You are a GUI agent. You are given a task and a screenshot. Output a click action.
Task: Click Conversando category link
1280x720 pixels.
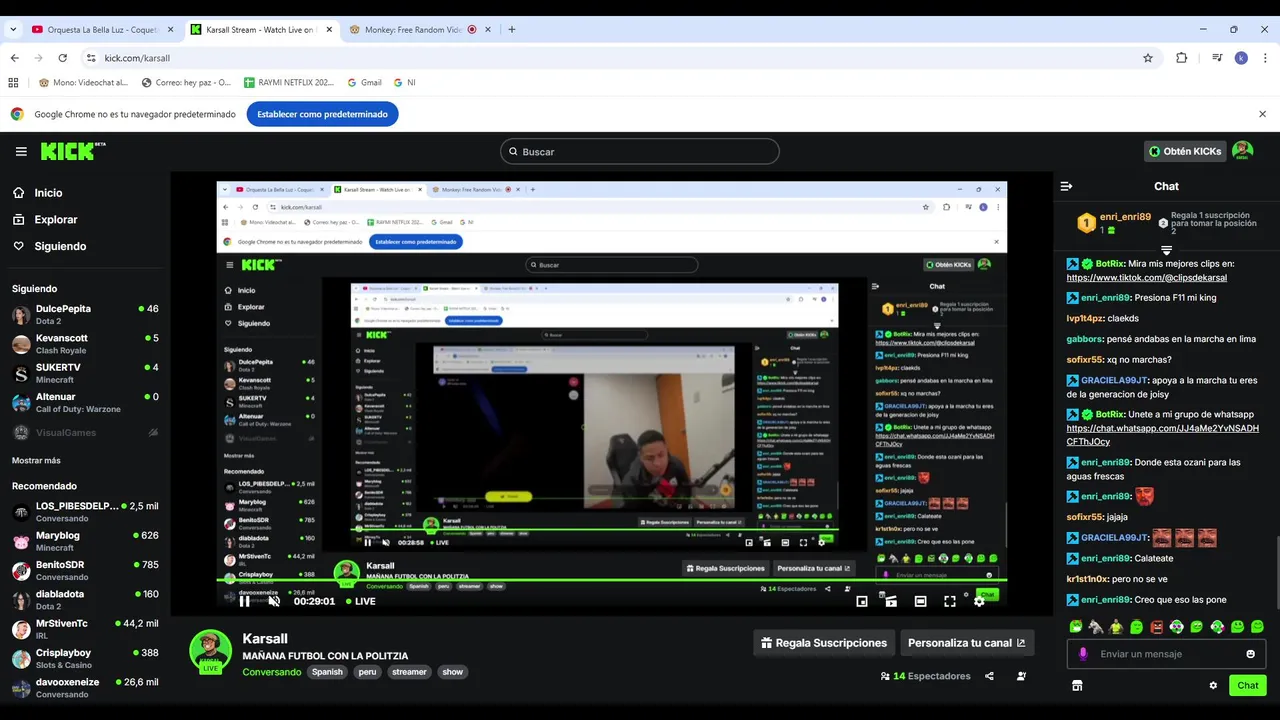271,672
